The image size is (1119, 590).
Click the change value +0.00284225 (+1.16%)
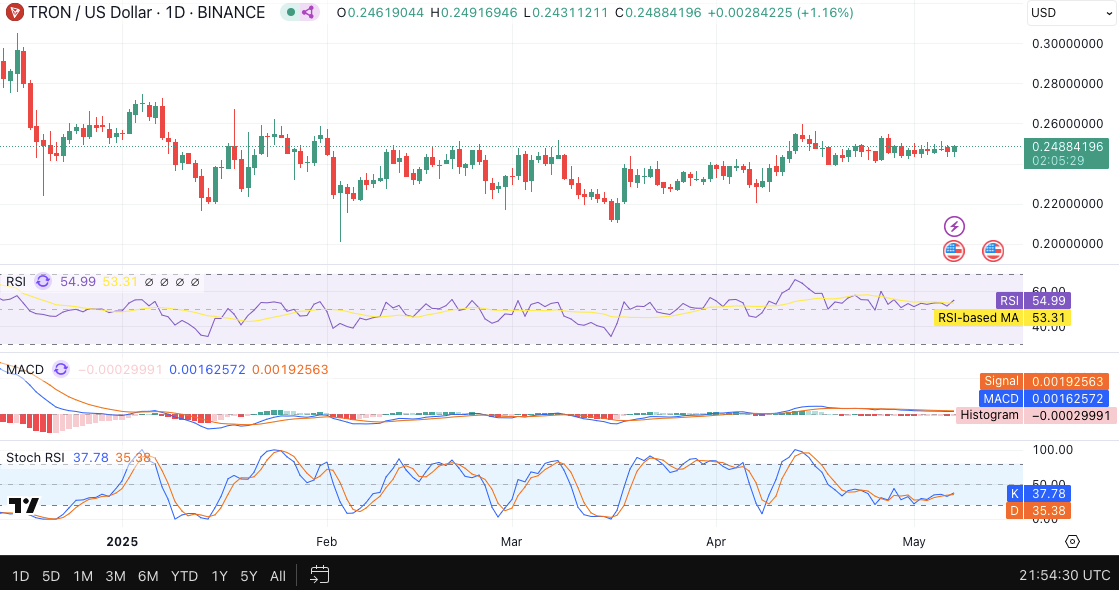[x=781, y=12]
